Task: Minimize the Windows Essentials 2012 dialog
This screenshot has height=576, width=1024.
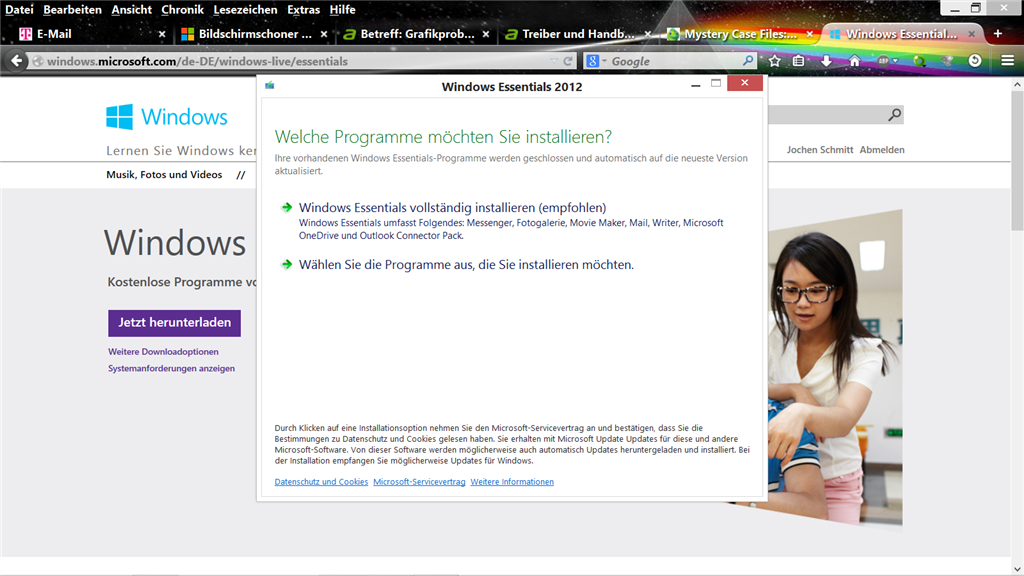Action: click(x=696, y=84)
